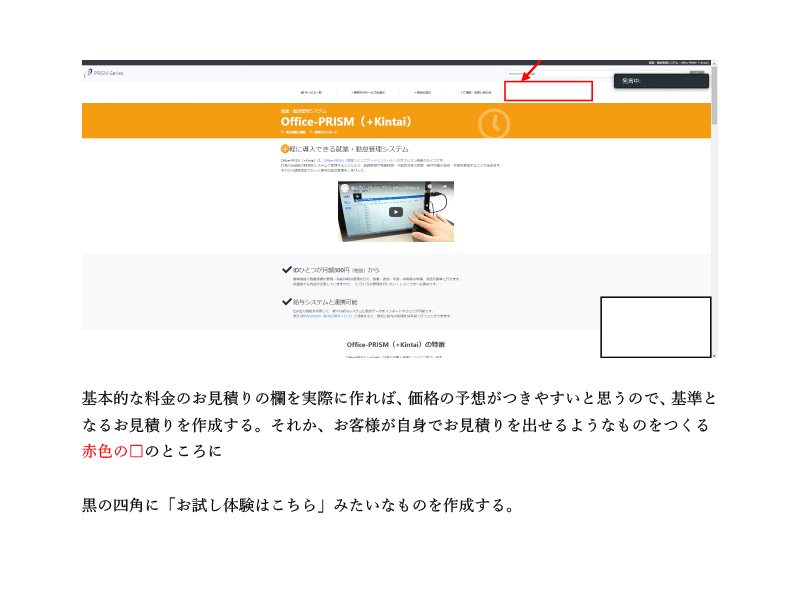Click the text 給与システムと連携可能

325,302
